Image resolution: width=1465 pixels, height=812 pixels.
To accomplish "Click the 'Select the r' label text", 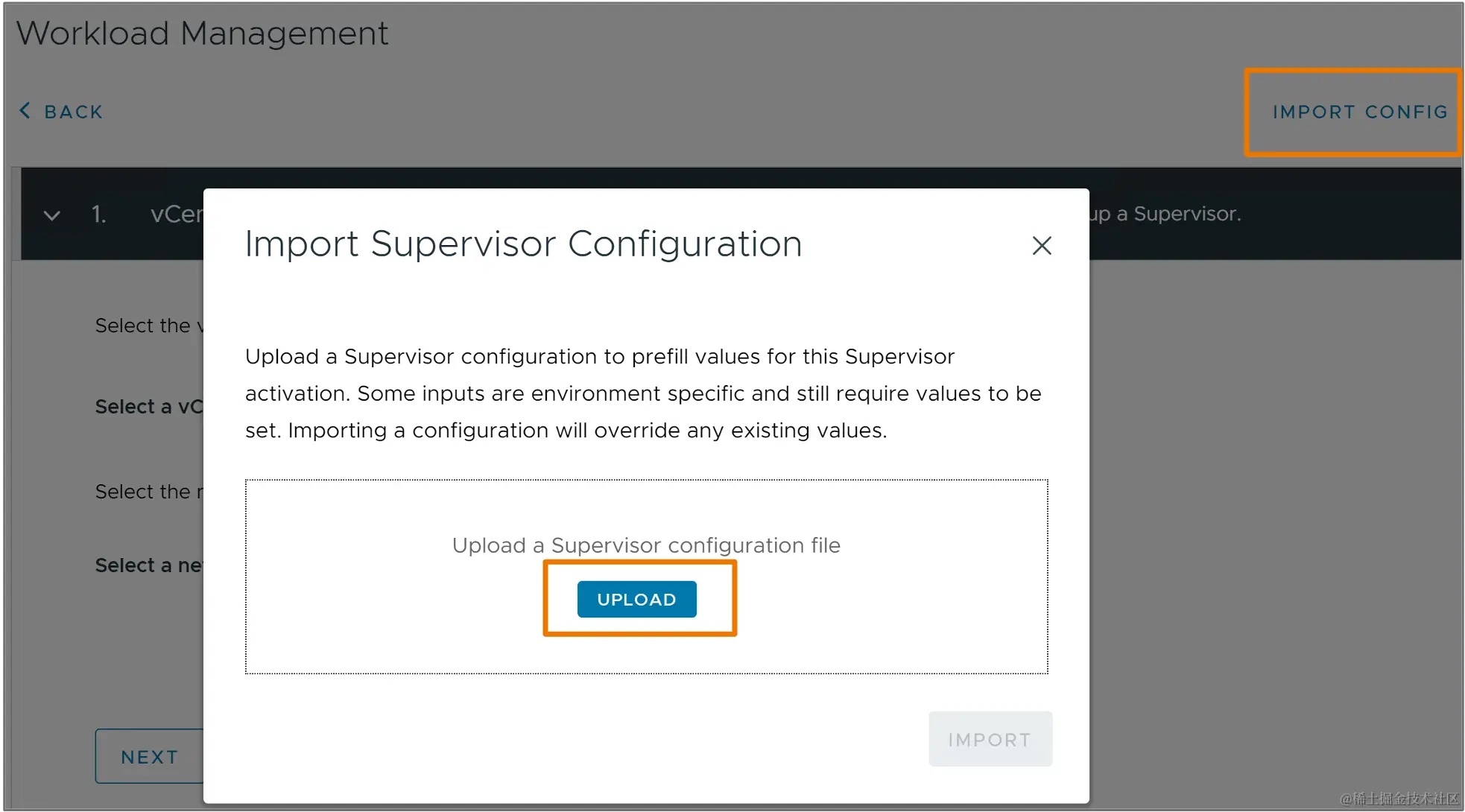I will point(148,492).
